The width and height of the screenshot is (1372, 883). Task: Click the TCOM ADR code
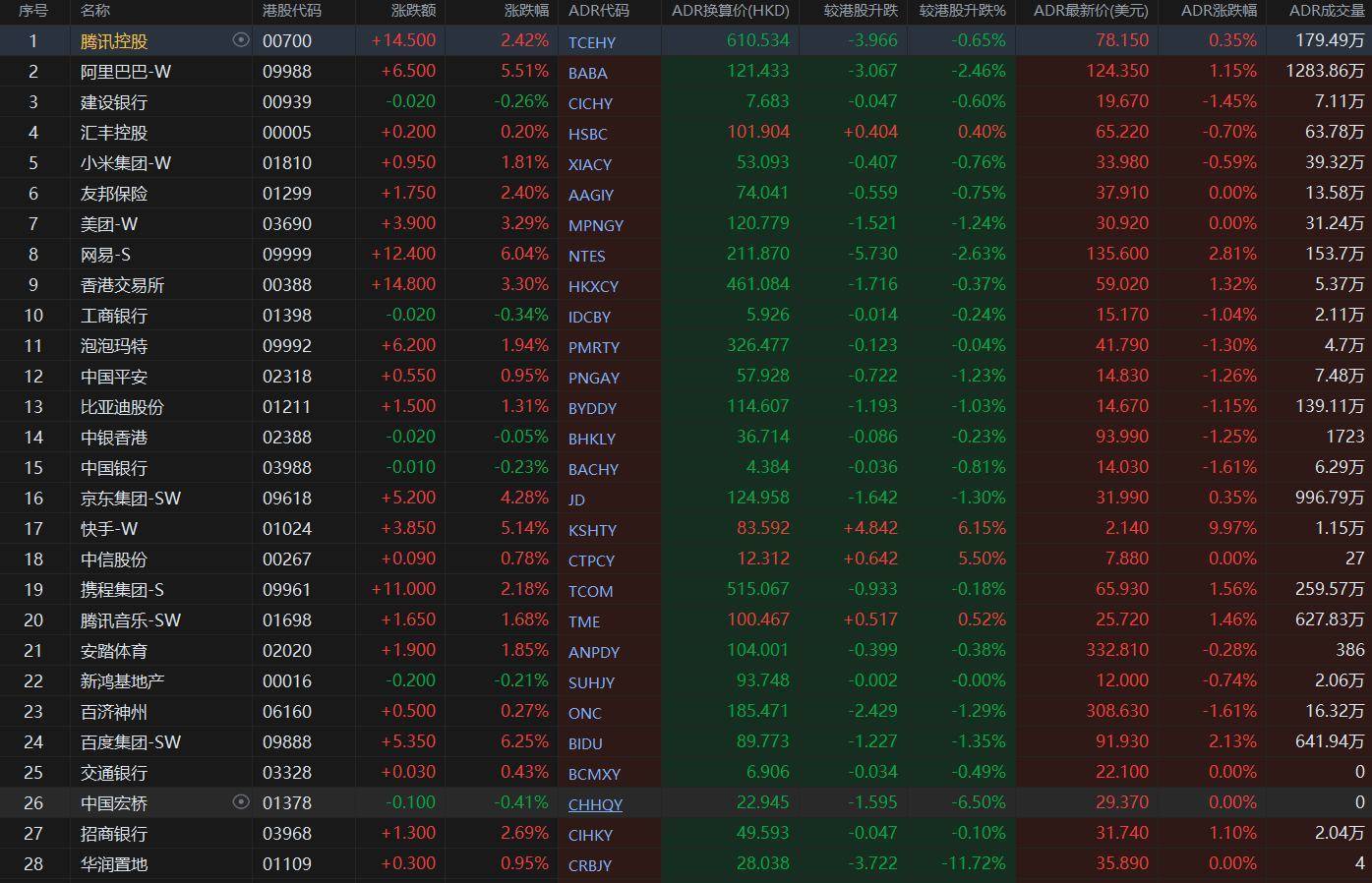pyautogui.click(x=591, y=591)
